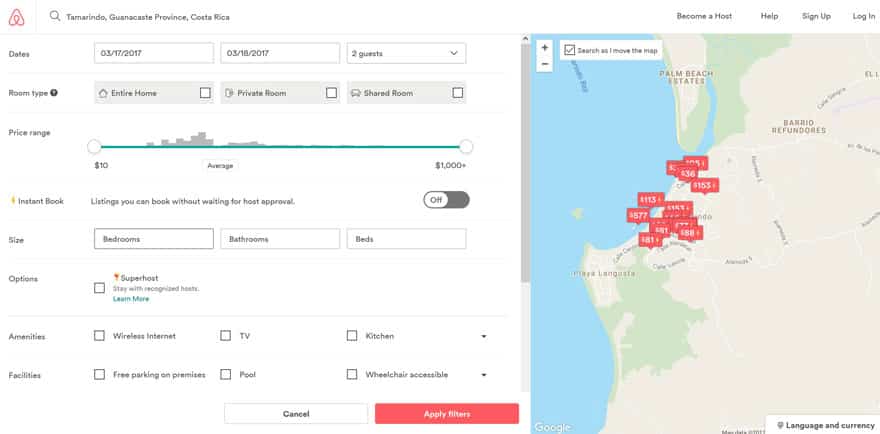
Task: Expand the Amenities options arrow
Action: click(x=484, y=337)
